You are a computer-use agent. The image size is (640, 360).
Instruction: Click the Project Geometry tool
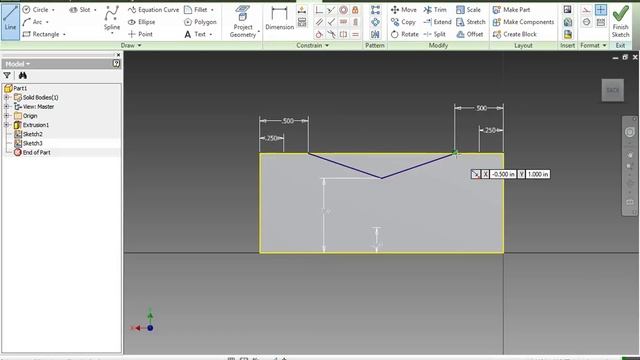243,22
